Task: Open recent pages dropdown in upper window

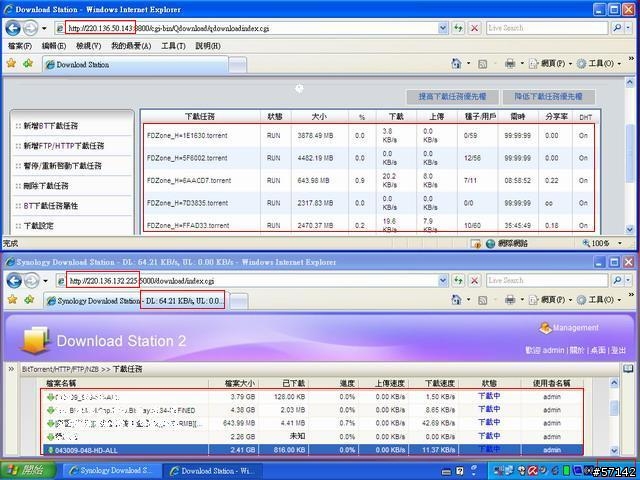Action: pos(44,29)
